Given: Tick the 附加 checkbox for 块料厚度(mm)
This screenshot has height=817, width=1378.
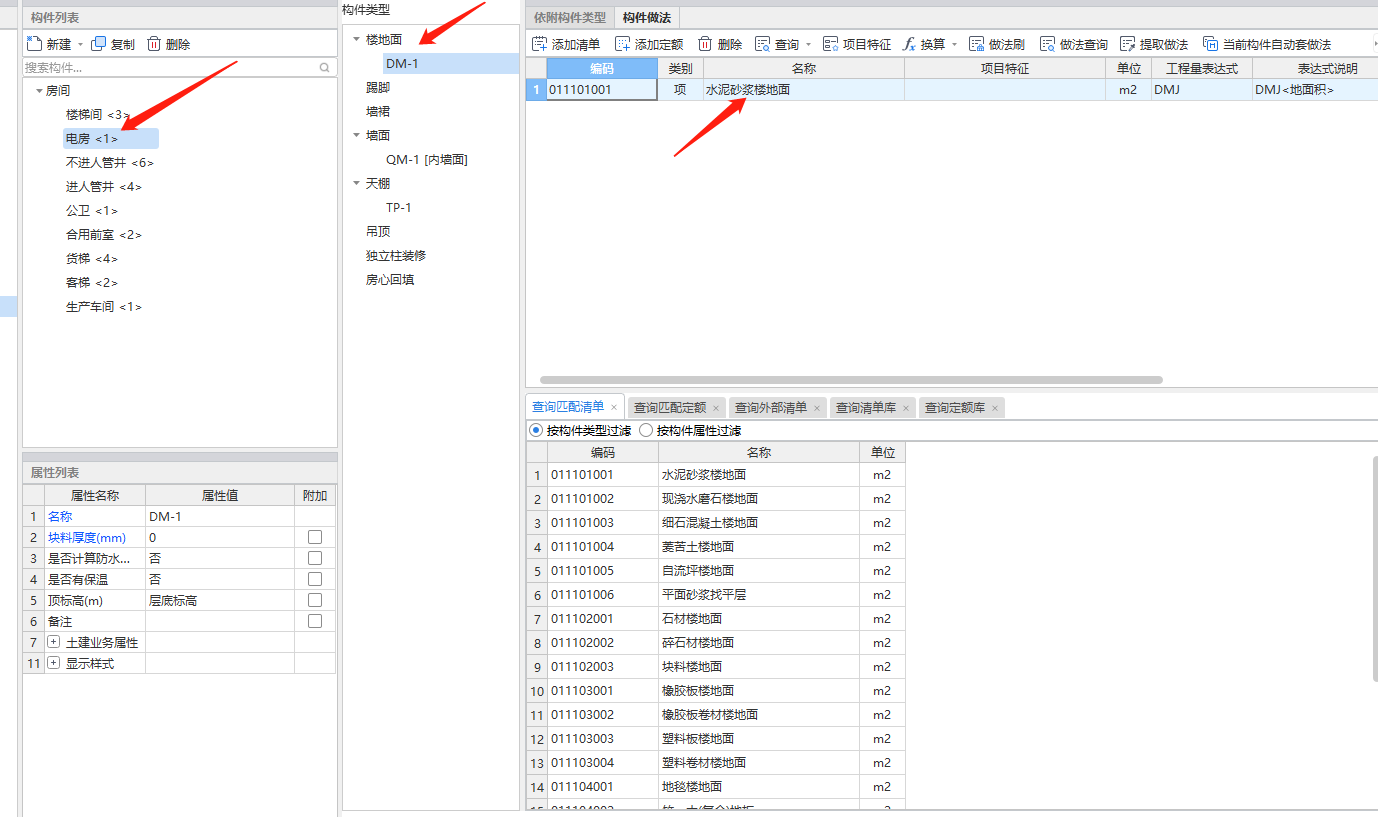Looking at the screenshot, I should coord(315,537).
